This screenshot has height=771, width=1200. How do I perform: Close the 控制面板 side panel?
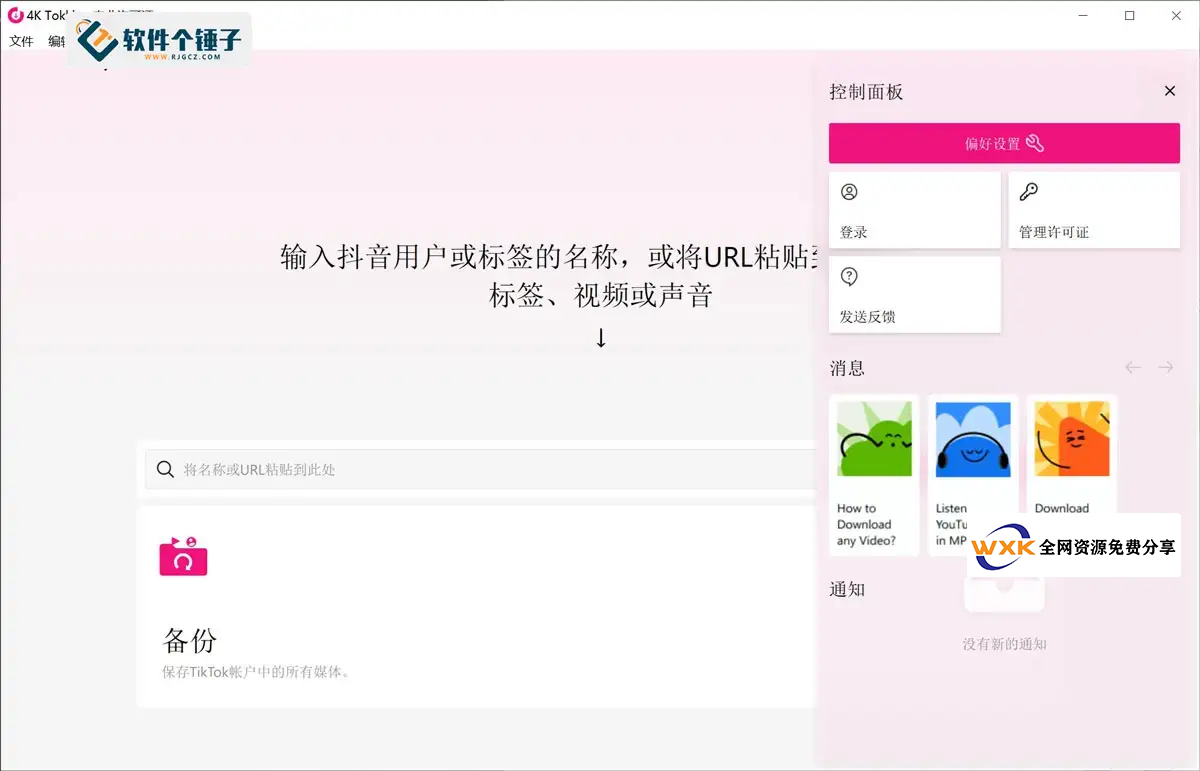(x=1169, y=91)
